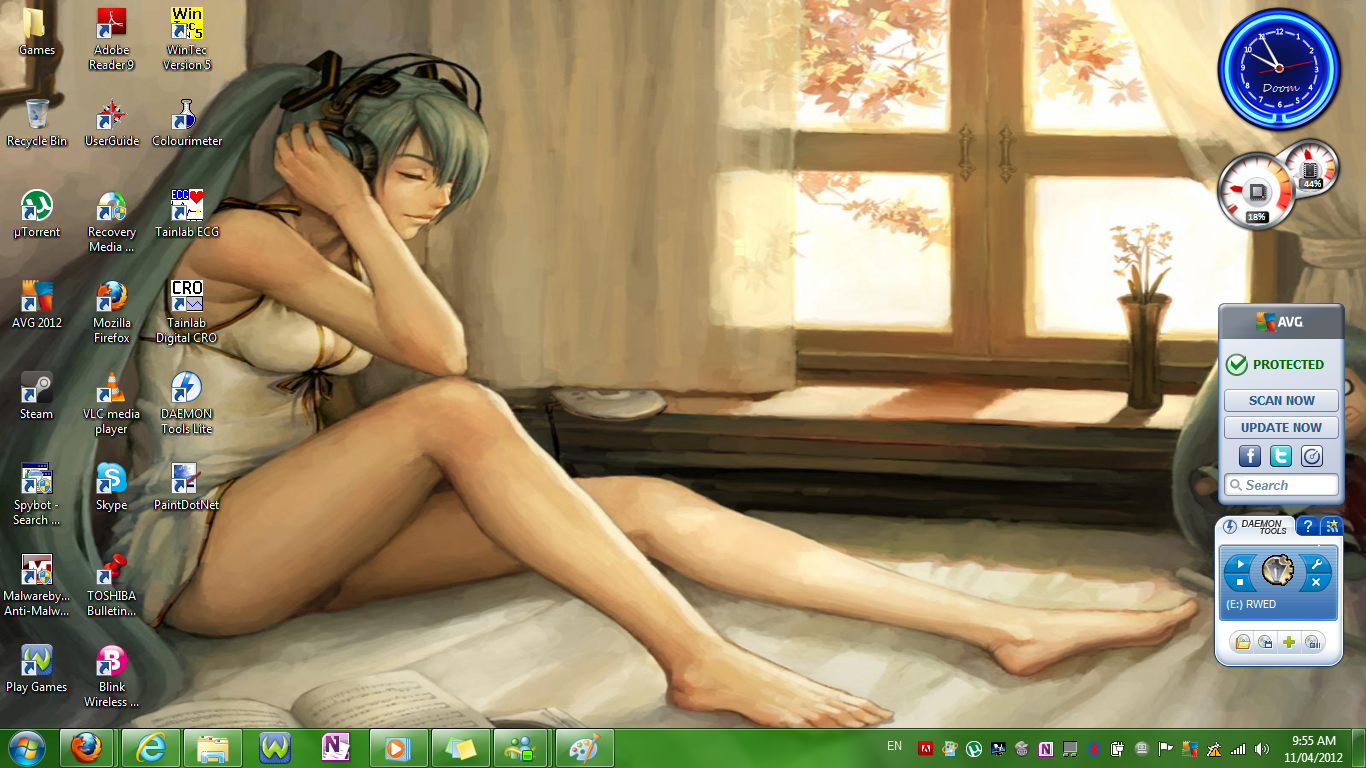Image resolution: width=1366 pixels, height=768 pixels.
Task: Open the Recycle Bin
Action: (37, 123)
